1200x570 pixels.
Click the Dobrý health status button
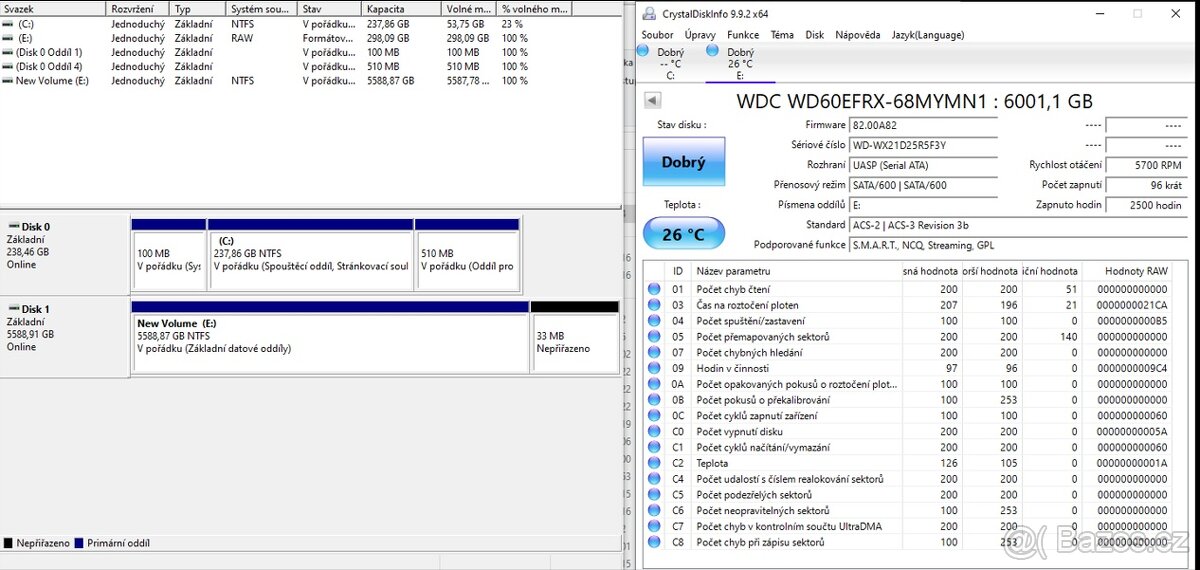click(x=683, y=162)
